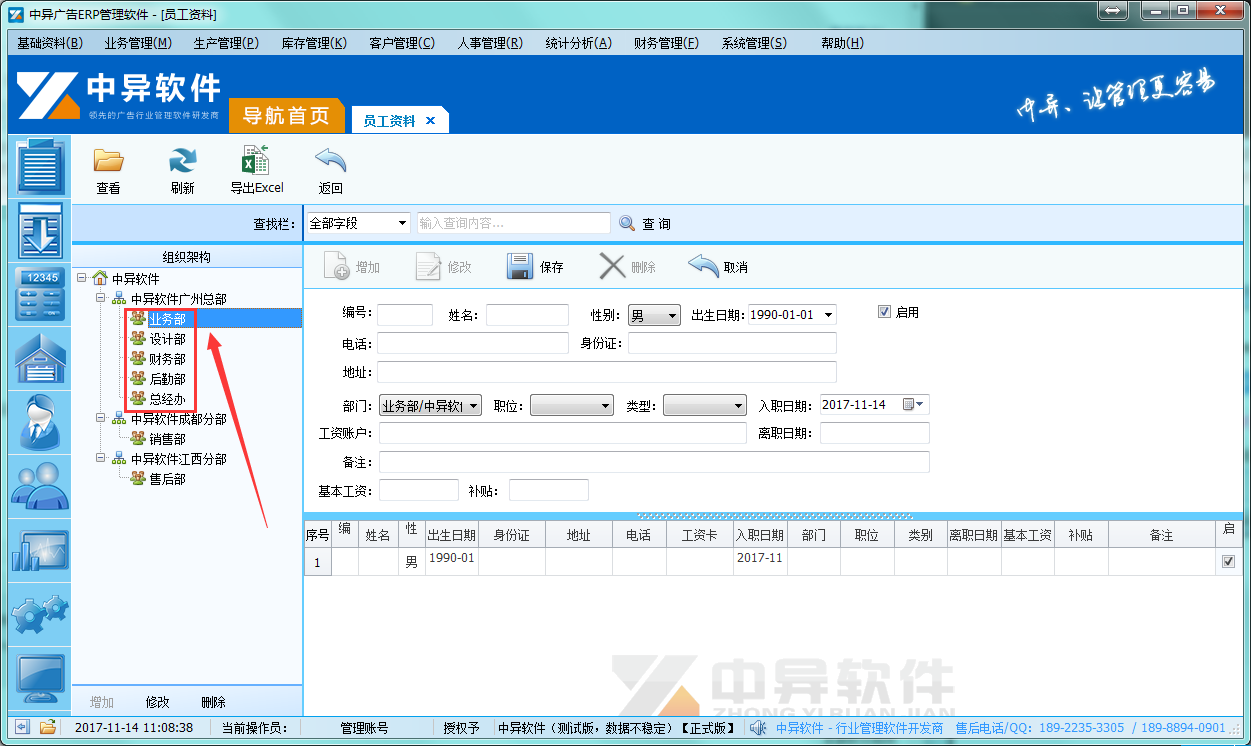Viewport: 1251px width, 746px height.
Task: Click the 修改 button in edit toolbar
Action: tap(443, 267)
